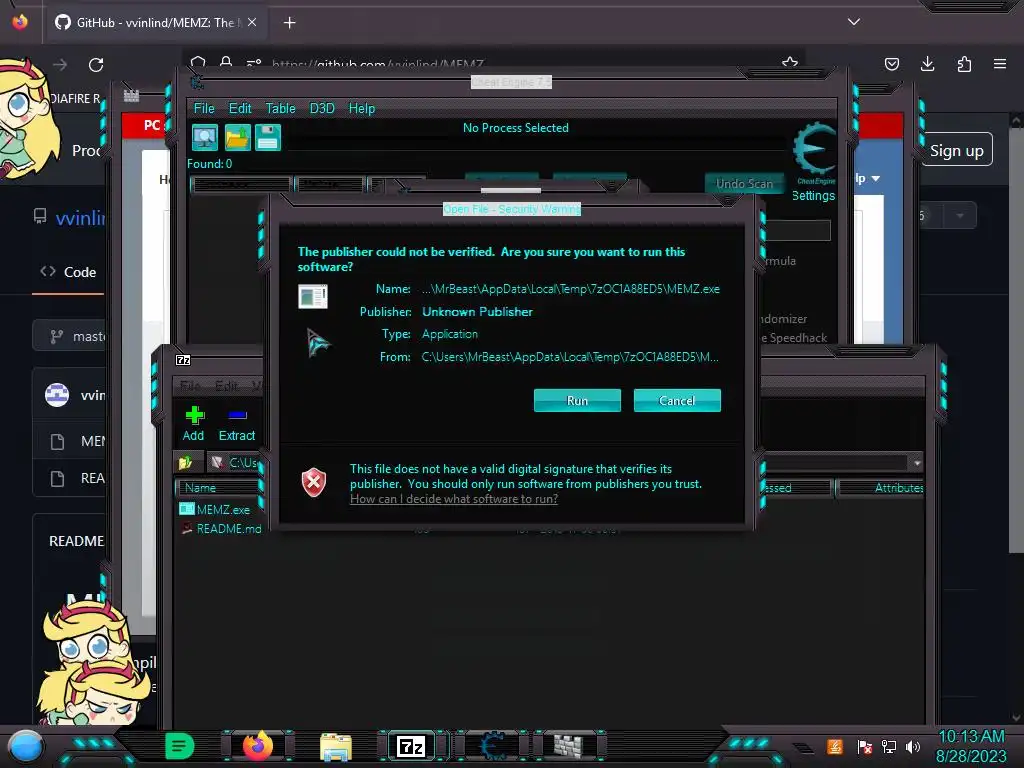Open the Code tab on GitHub repository
This screenshot has height=768, width=1024.
click(x=68, y=272)
